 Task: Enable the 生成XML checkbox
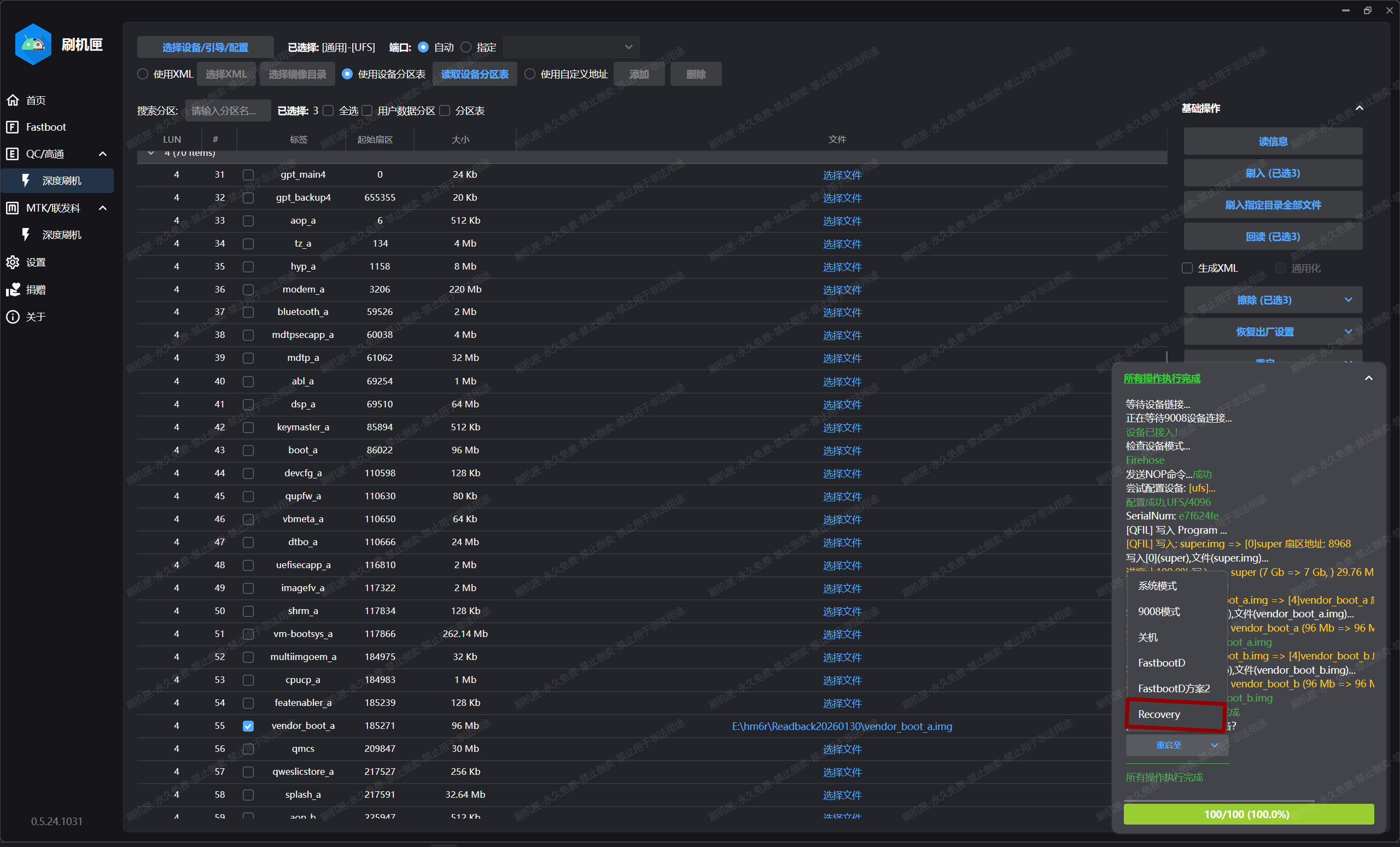point(1187,268)
